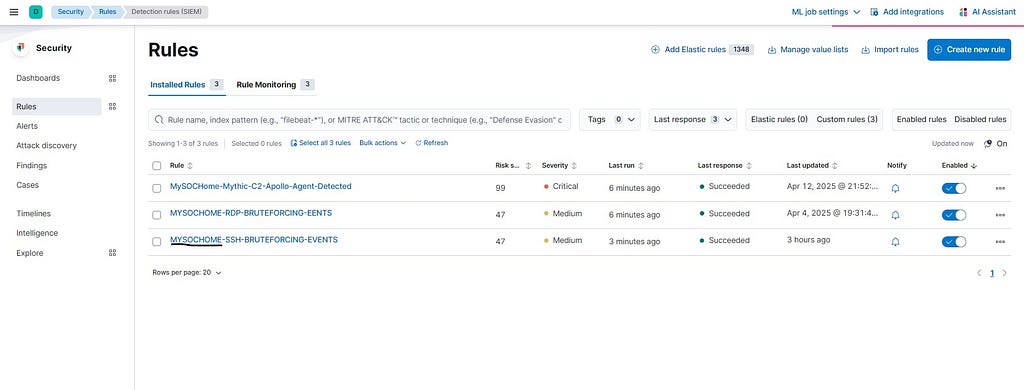Tick the checkbox for RDP-BRUTEFORCING rule
1024x390 pixels.
tap(157, 215)
